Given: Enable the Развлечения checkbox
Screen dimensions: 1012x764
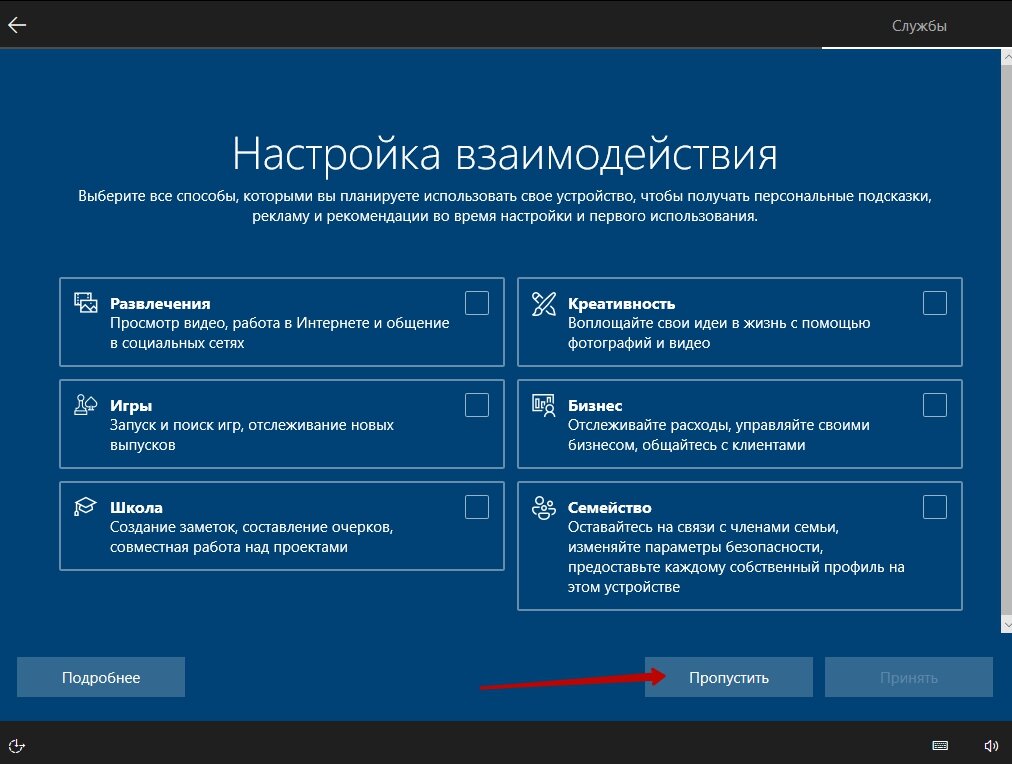Looking at the screenshot, I should coord(476,301).
